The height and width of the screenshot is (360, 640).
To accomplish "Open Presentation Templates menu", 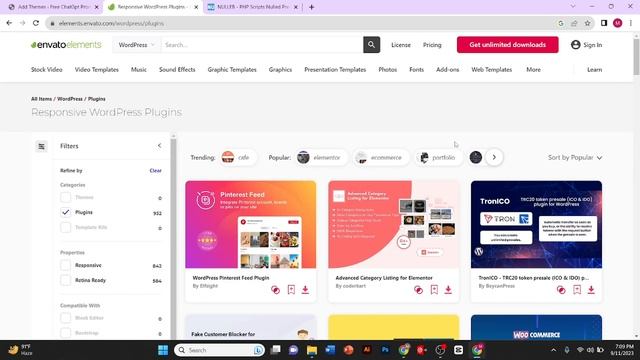I will [x=335, y=70].
